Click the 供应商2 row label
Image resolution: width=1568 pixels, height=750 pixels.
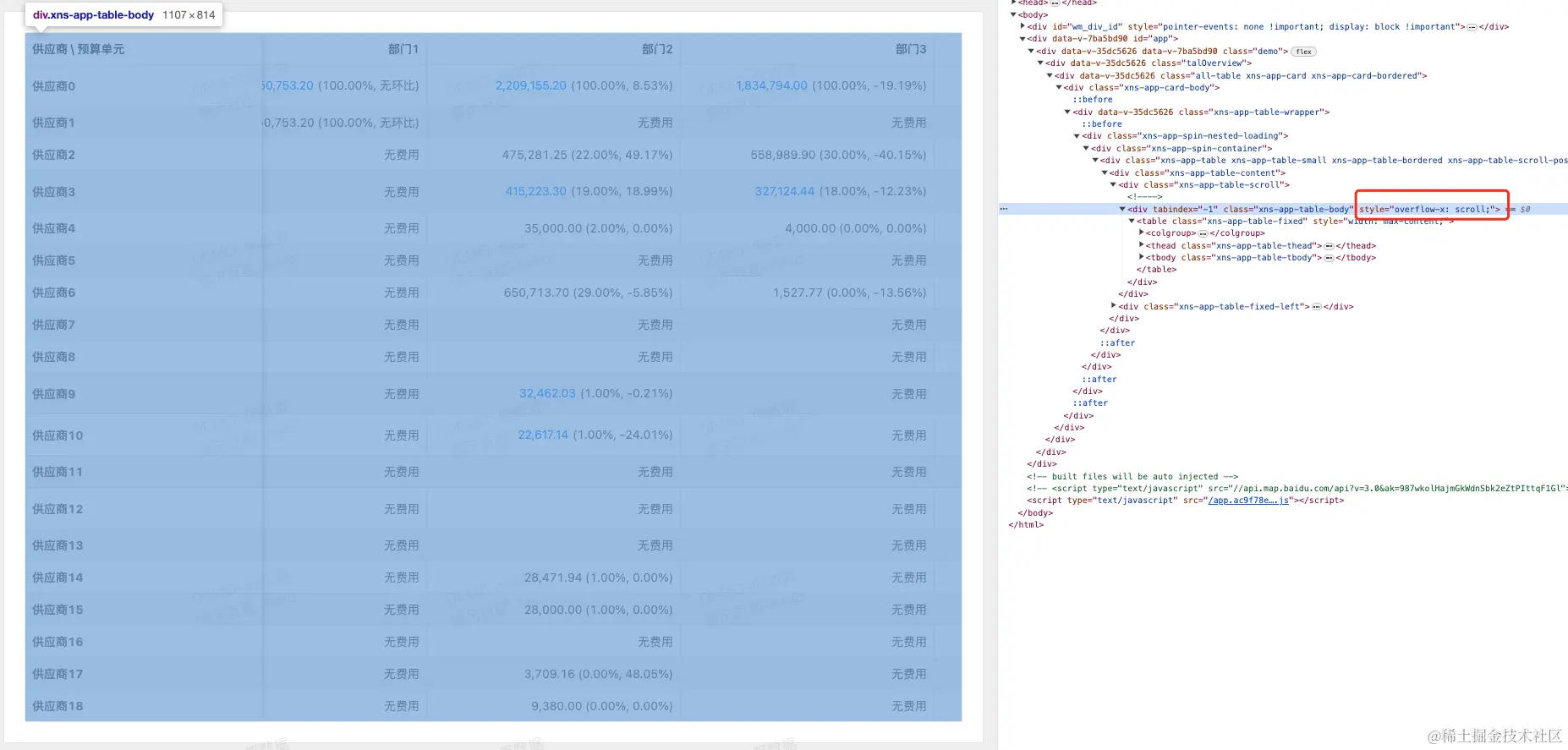(53, 155)
